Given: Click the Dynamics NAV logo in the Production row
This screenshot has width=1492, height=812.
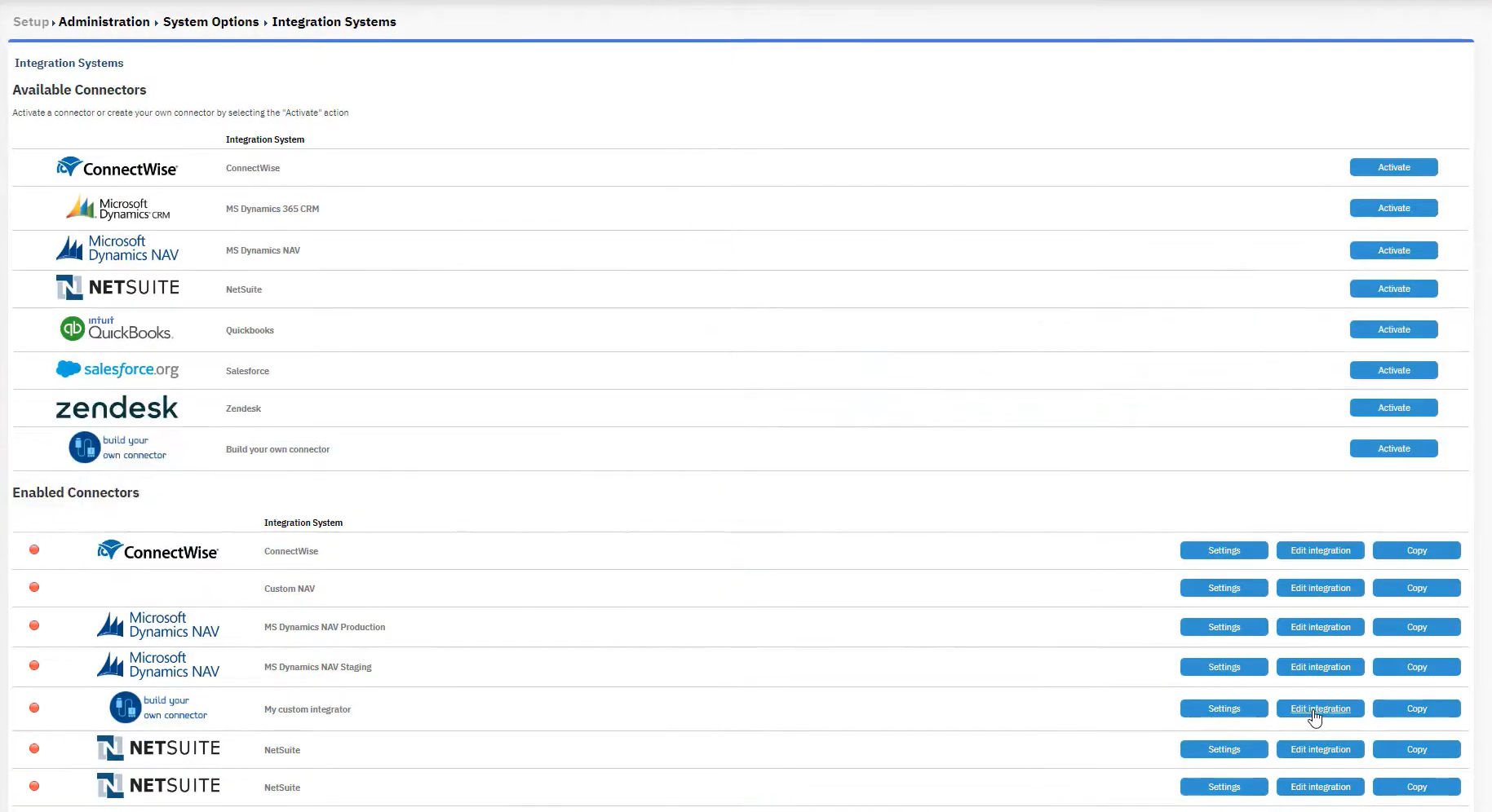Looking at the screenshot, I should click(x=158, y=625).
